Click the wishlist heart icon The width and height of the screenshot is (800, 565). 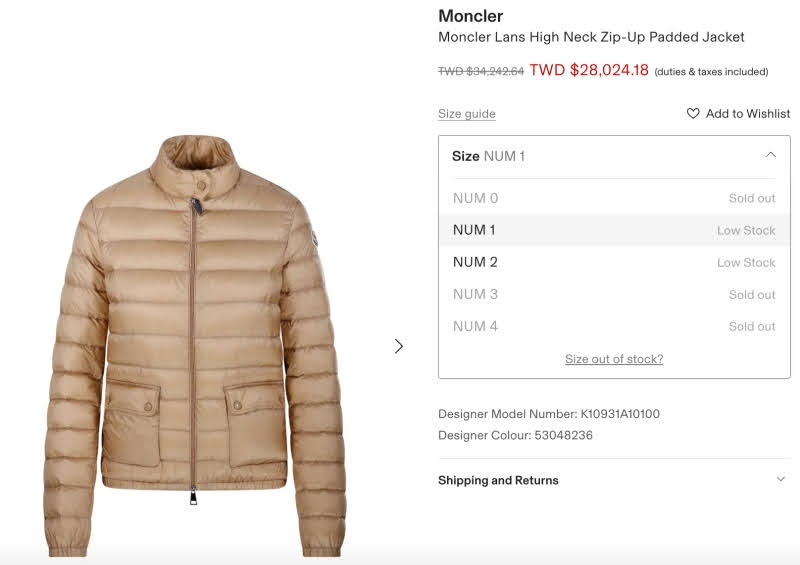point(693,113)
